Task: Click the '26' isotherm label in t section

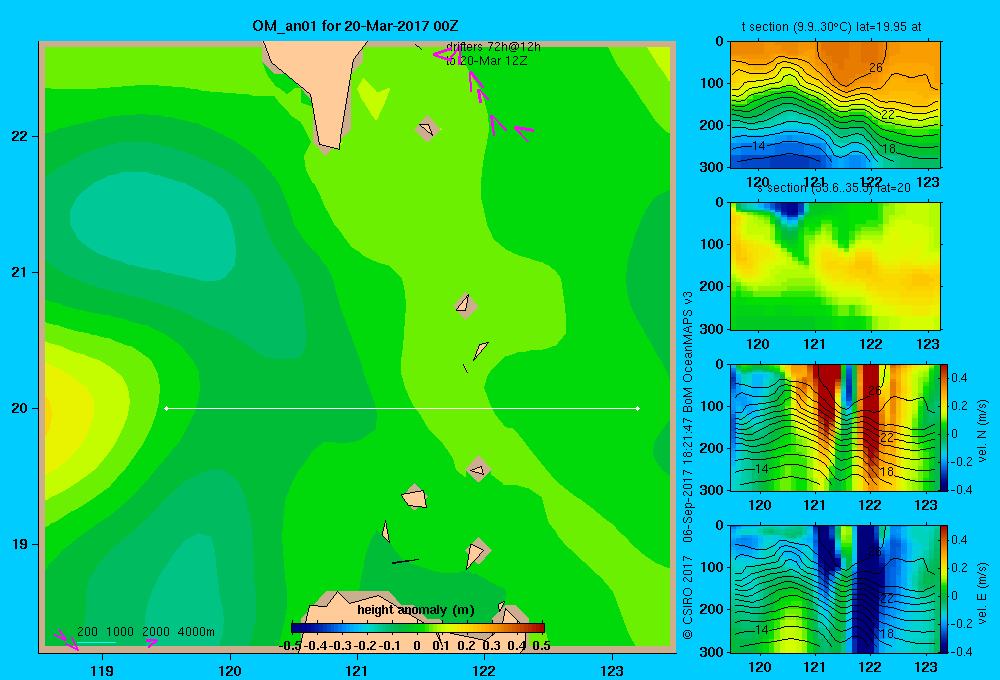Action: tap(876, 68)
